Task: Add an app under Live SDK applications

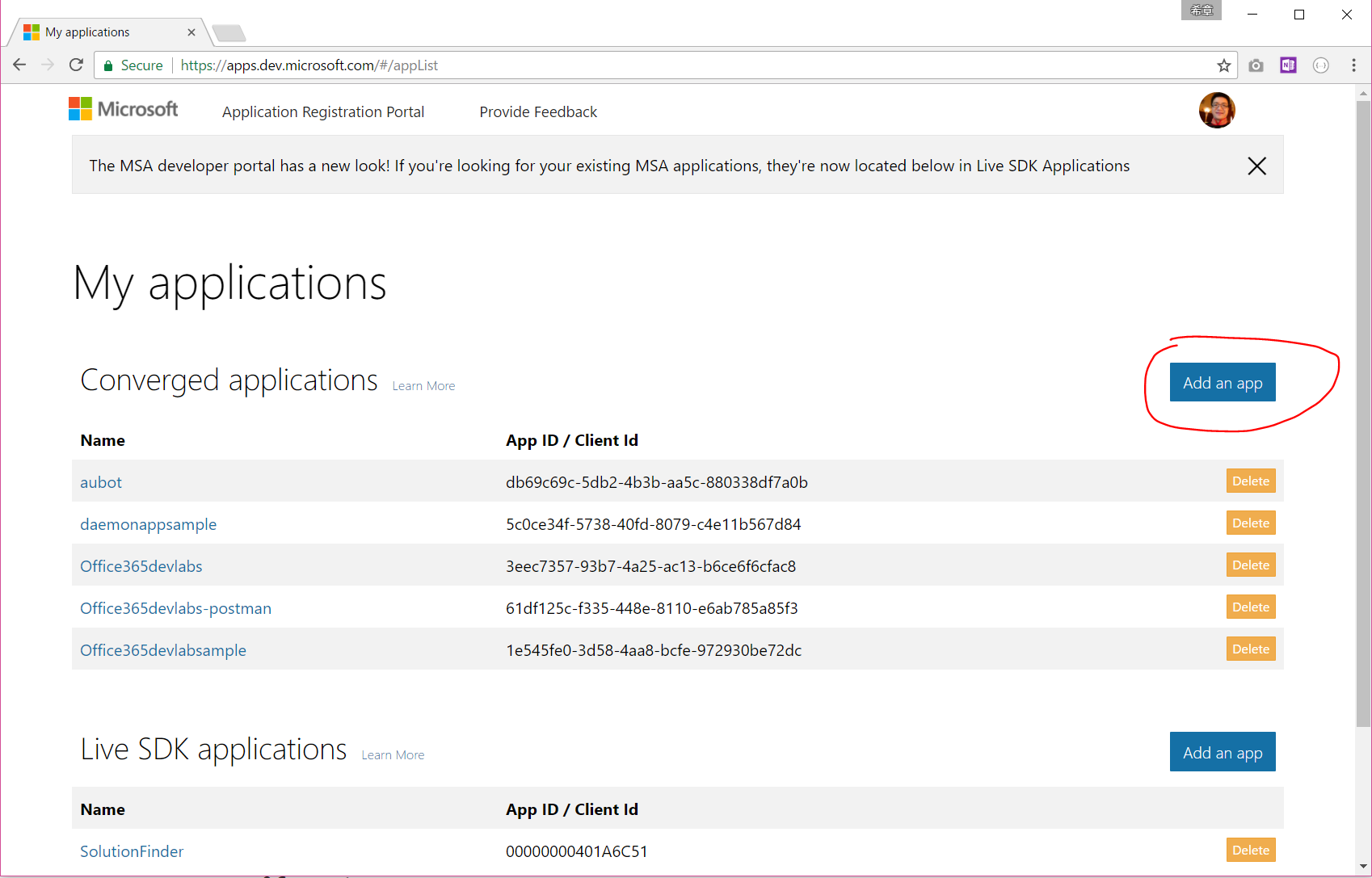Action: 1223,752
